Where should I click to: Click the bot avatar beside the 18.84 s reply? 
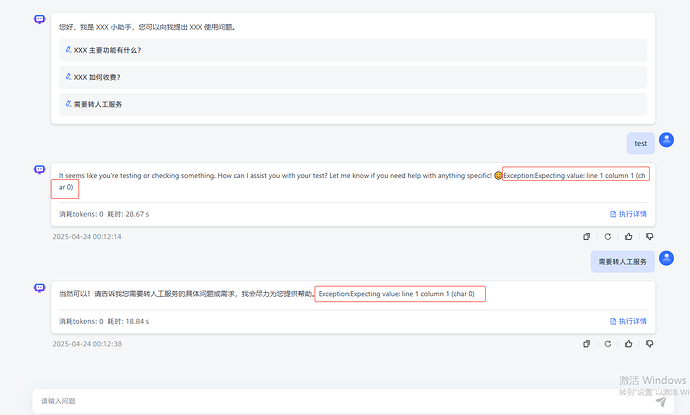pyautogui.click(x=40, y=288)
